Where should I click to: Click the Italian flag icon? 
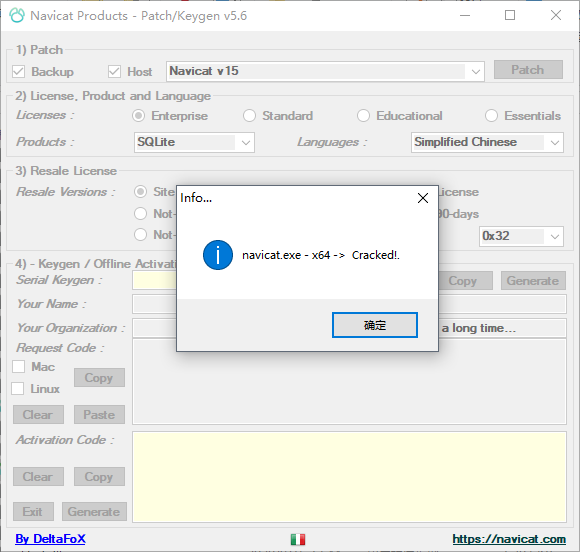point(298,539)
